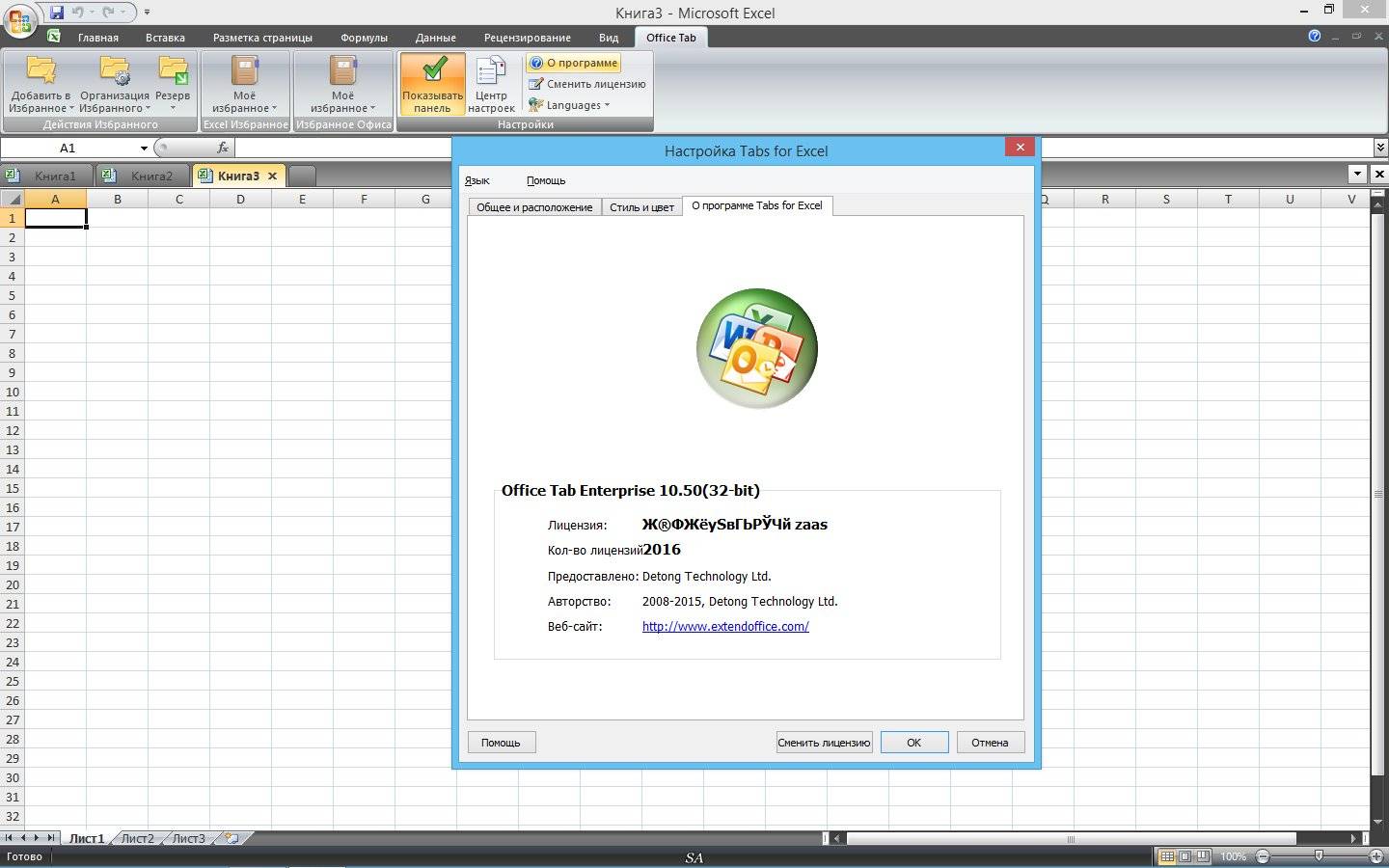Open Центр настроек
The width and height of the screenshot is (1389, 868).
[x=491, y=84]
